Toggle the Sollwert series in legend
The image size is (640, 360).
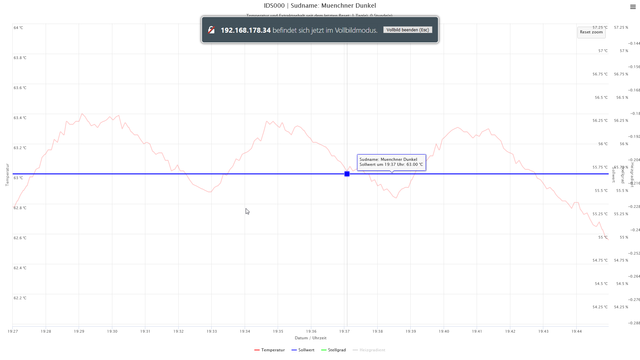point(303,350)
